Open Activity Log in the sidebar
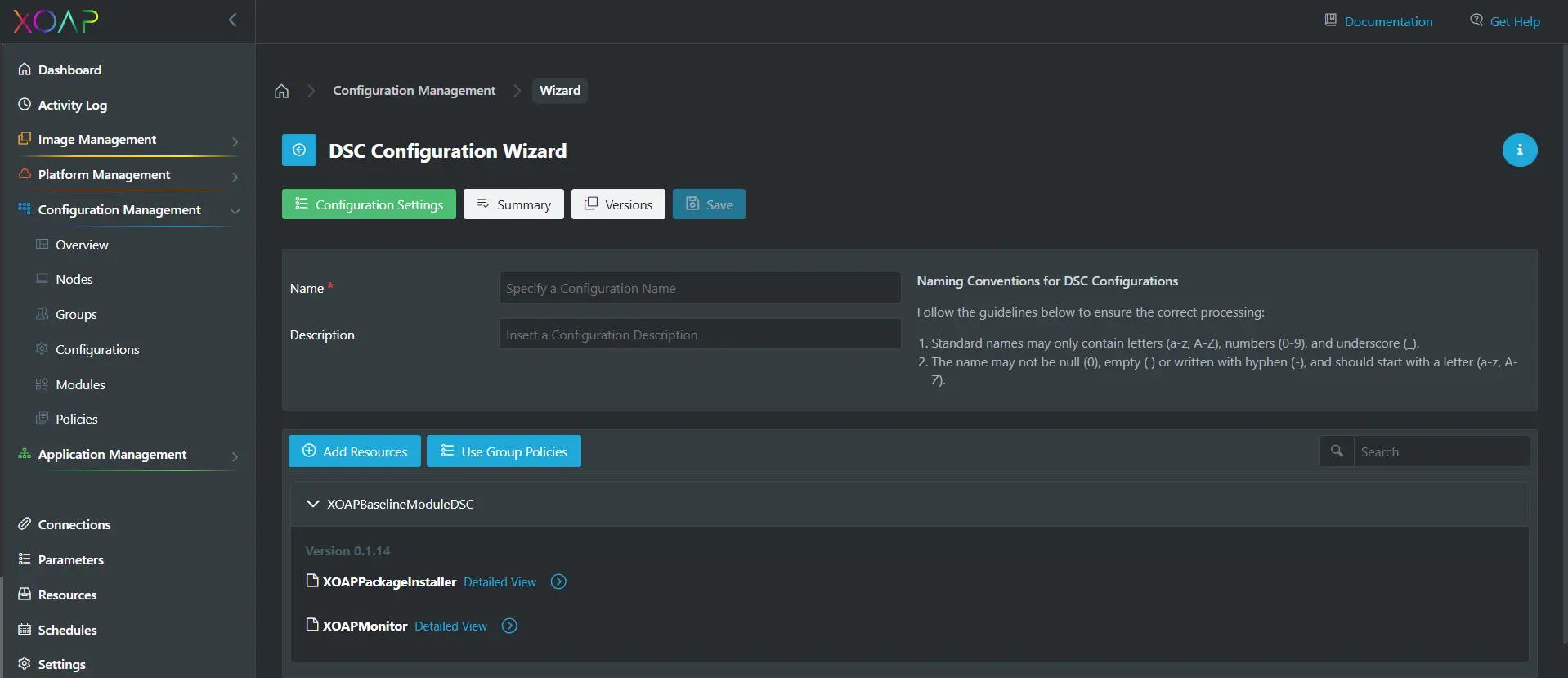 (x=72, y=105)
